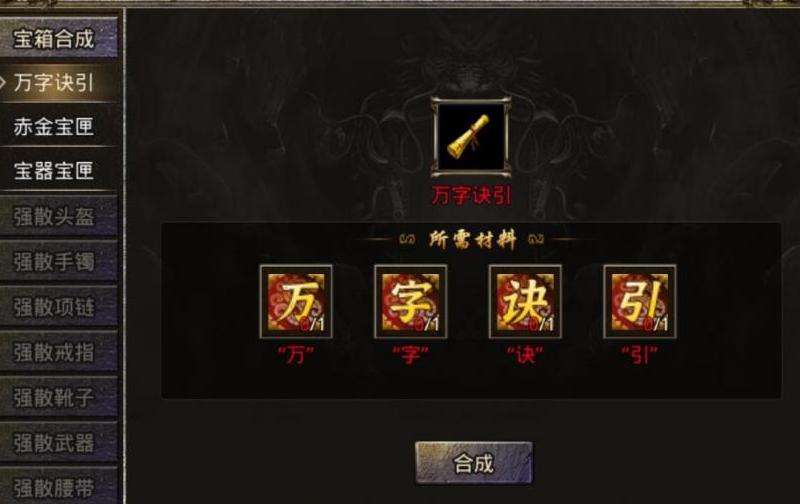Click the red “引” label under material
The height and width of the screenshot is (504, 800).
pyautogui.click(x=640, y=355)
